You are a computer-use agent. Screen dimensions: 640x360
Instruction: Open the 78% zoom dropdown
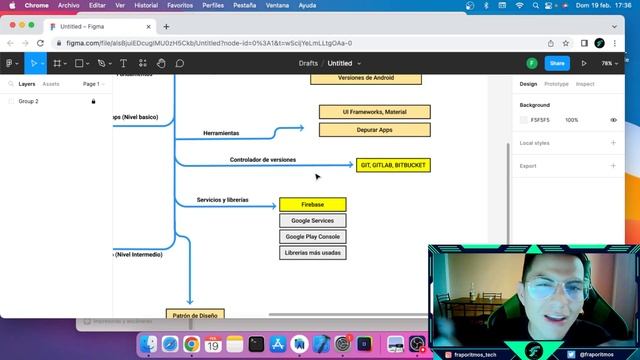(x=610, y=63)
